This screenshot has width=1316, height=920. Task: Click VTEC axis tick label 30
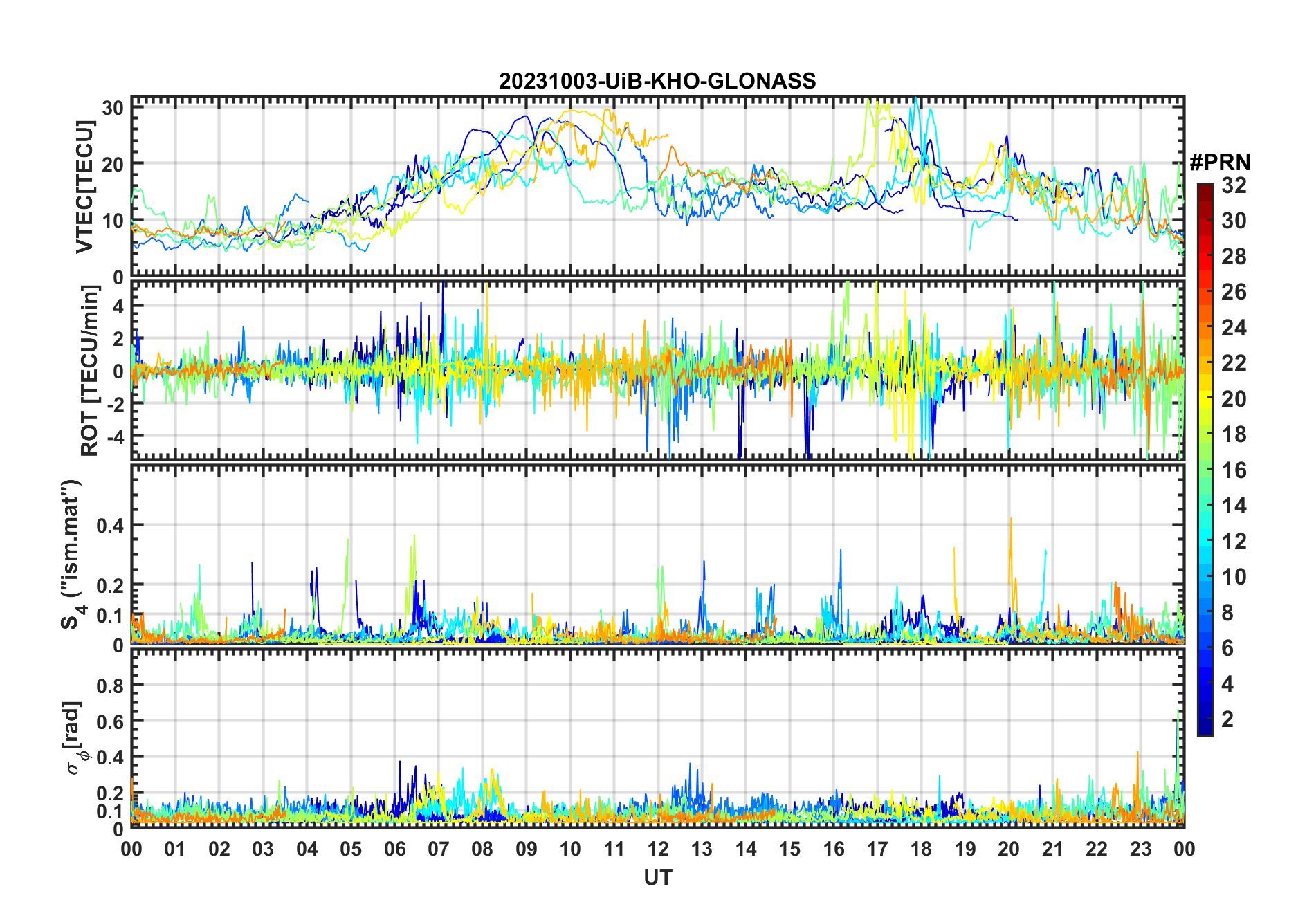113,108
